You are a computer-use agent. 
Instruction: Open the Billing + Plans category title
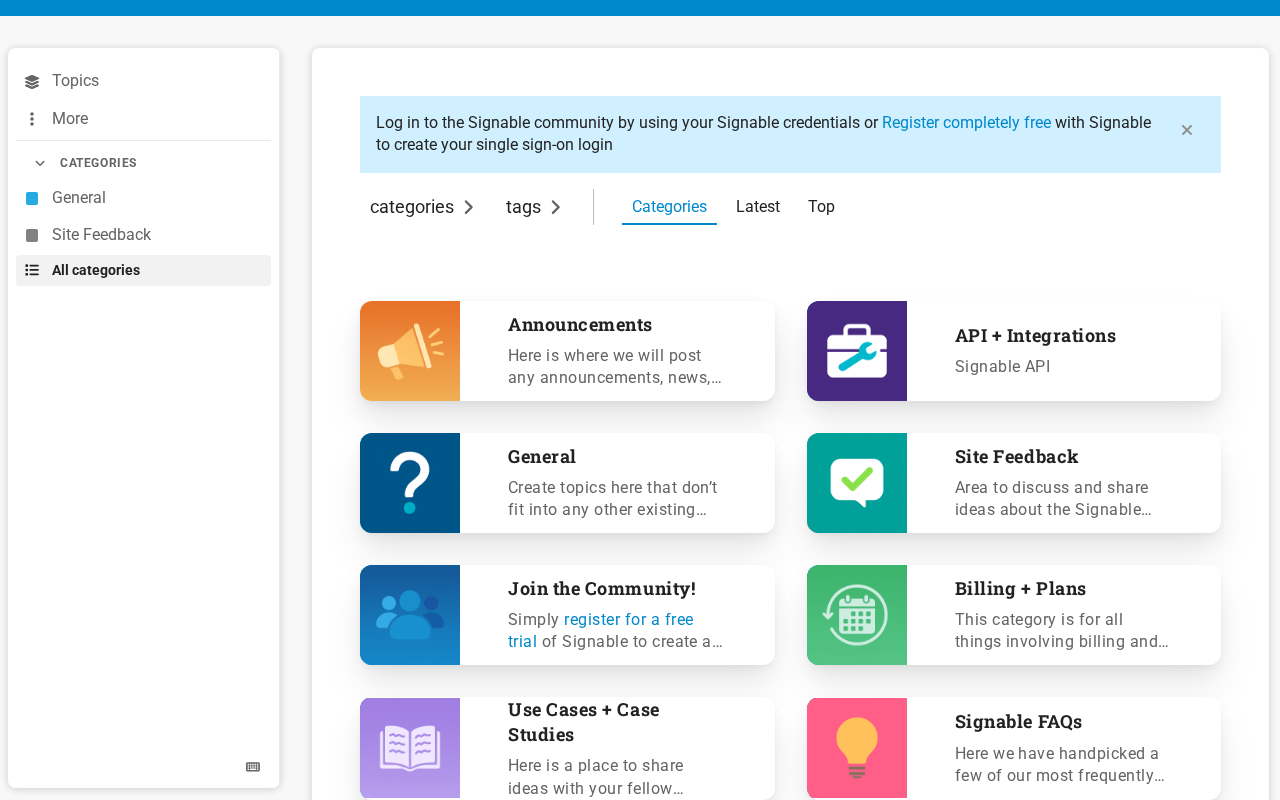pyautogui.click(x=1020, y=589)
